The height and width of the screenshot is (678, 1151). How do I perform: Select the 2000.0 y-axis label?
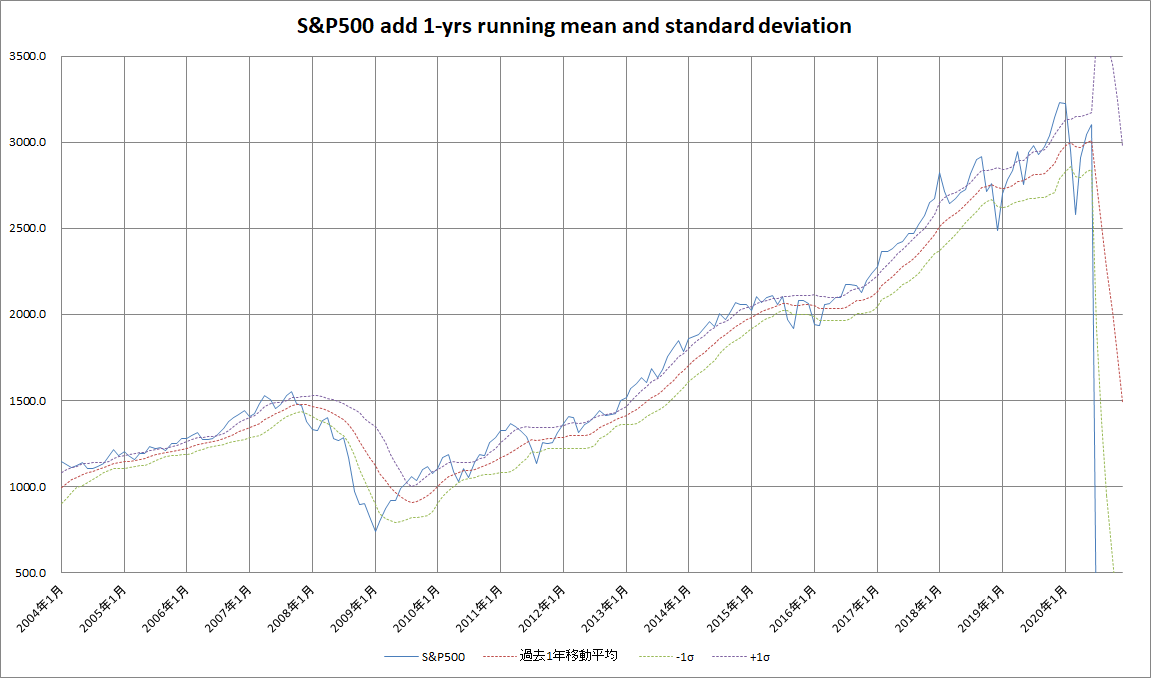pyautogui.click(x=29, y=315)
